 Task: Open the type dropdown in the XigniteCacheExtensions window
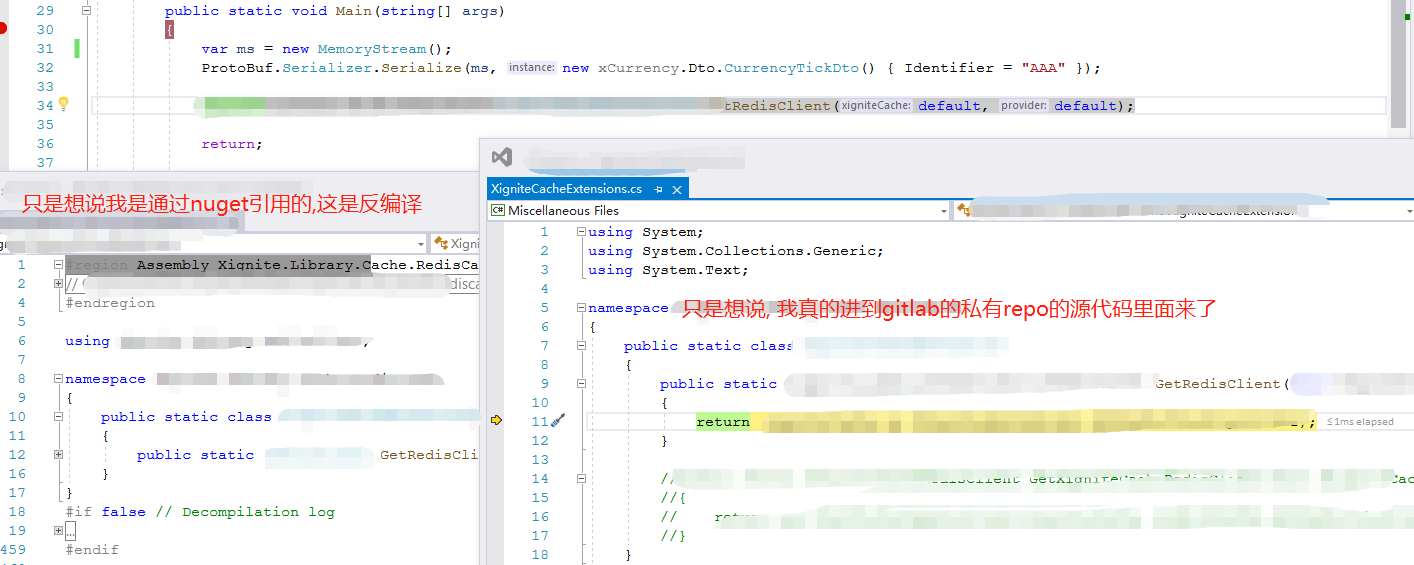(x=1409, y=211)
